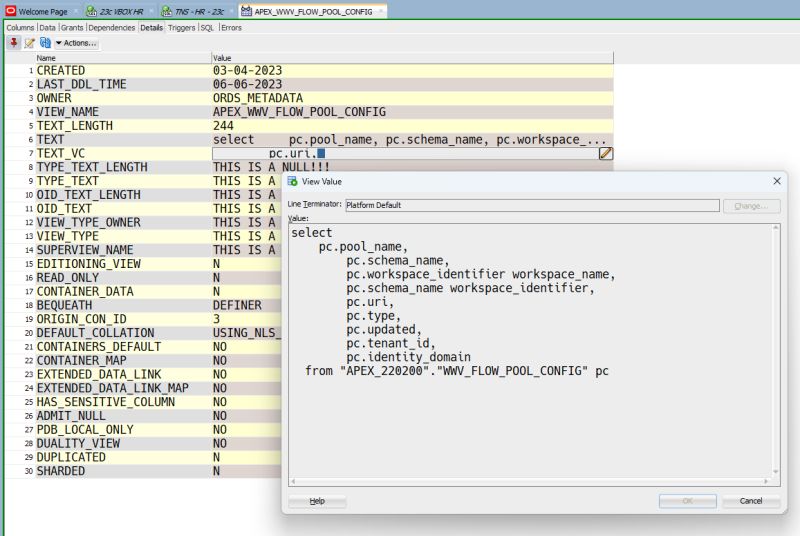Select the HAS_SENSITIVE_COLUMN row name

[106, 401]
